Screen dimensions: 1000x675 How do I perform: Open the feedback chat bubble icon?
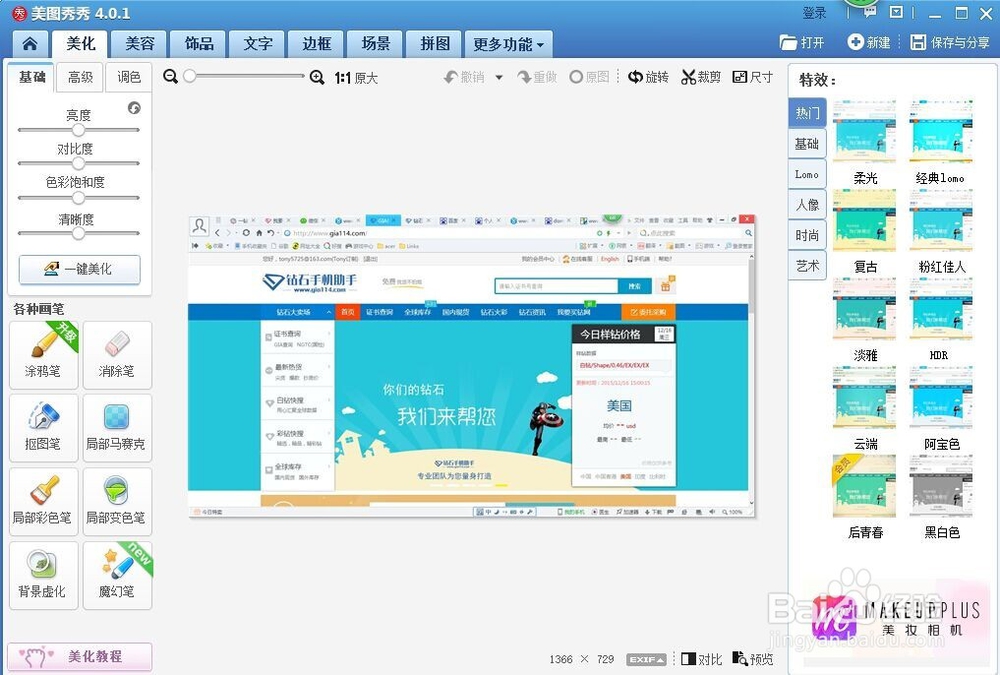pyautogui.click(x=870, y=13)
